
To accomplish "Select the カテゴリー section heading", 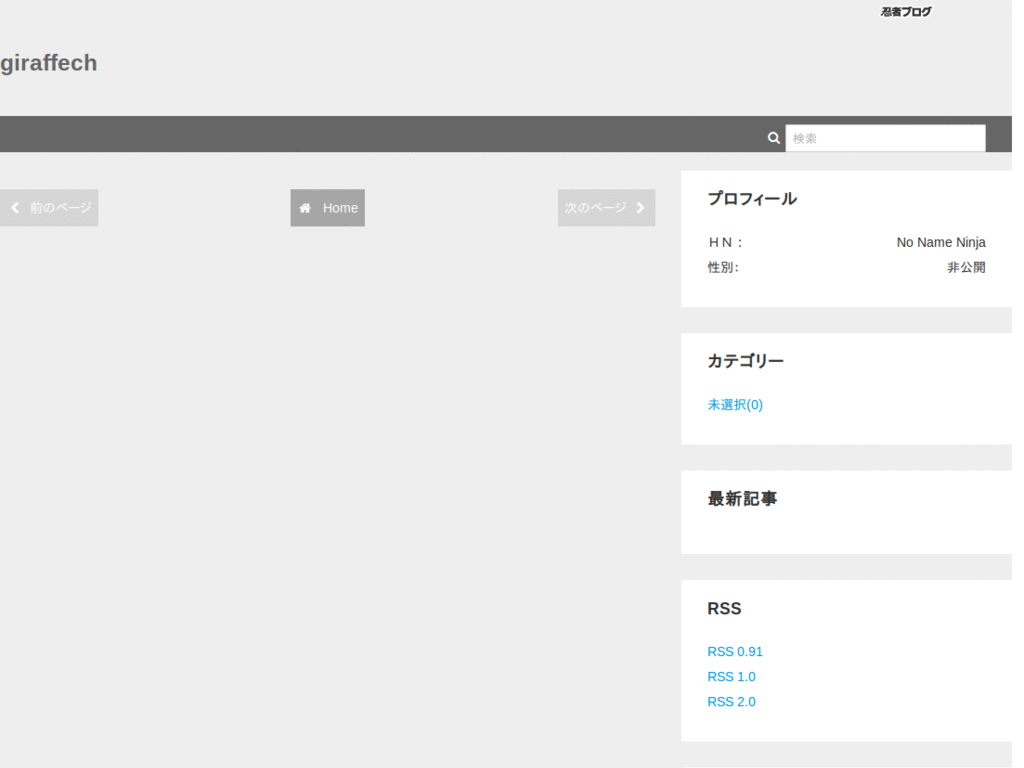I will coord(745,361).
